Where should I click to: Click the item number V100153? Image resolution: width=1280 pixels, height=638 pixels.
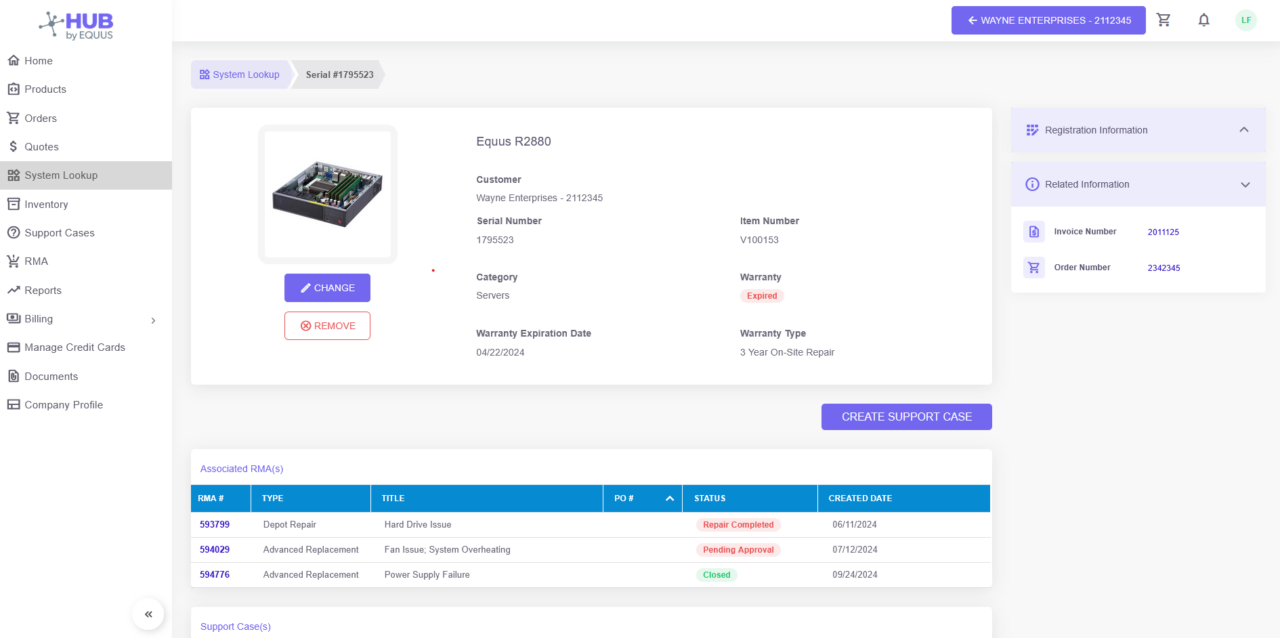759,240
